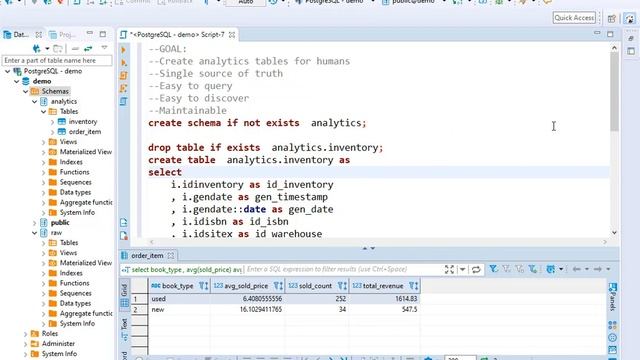The width and height of the screenshot is (640, 360).
Task: Click link with editor arrows icon
Action: pyautogui.click(x=88, y=49)
